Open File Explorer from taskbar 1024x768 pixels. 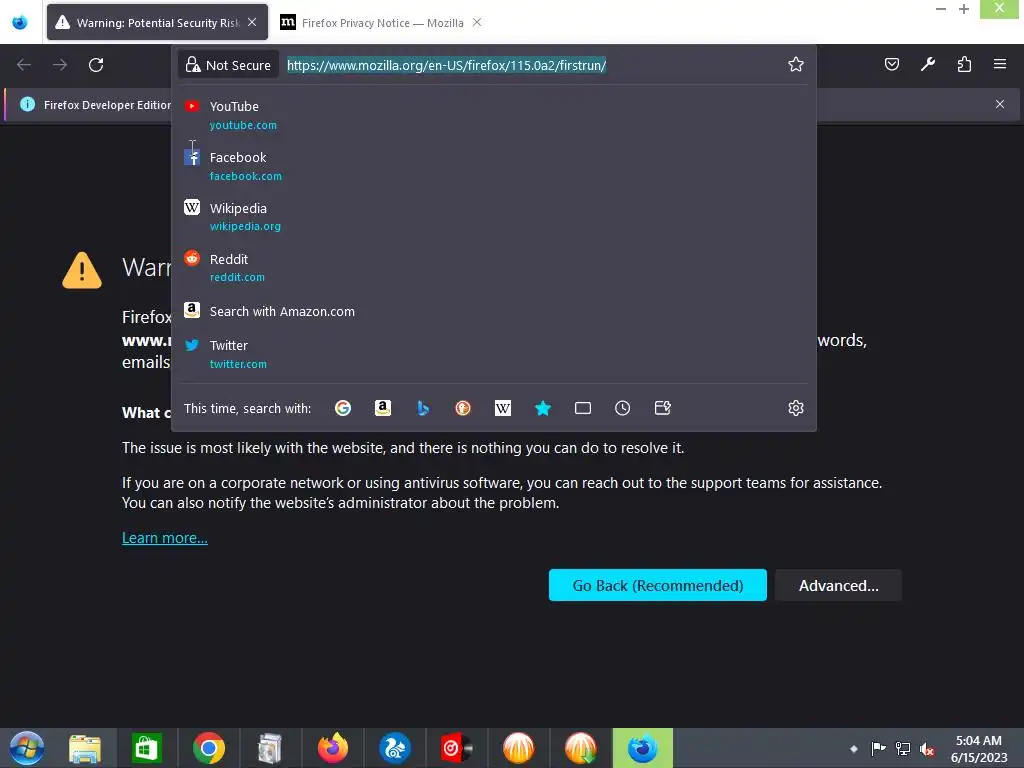point(85,748)
